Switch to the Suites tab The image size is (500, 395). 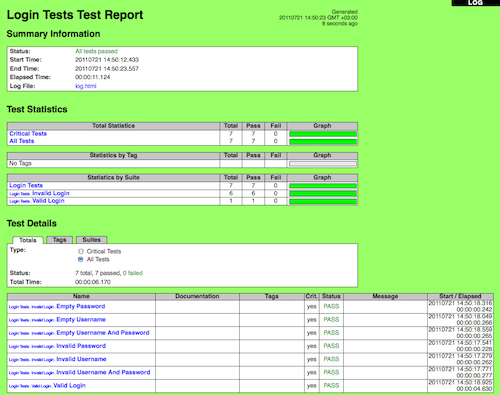[91, 240]
